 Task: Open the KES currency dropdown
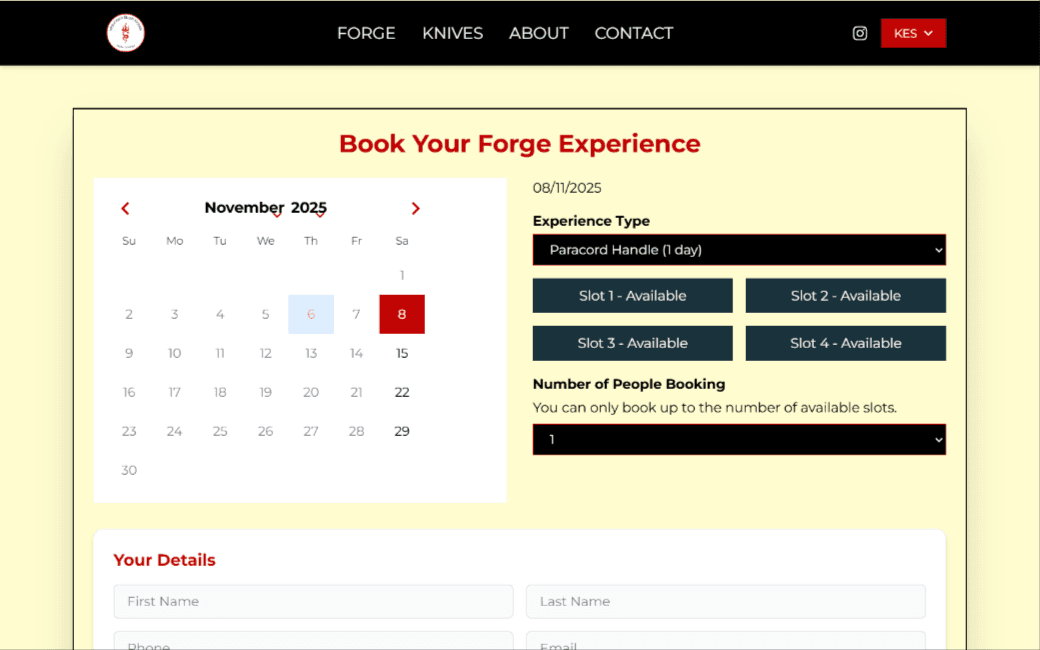[913, 33]
